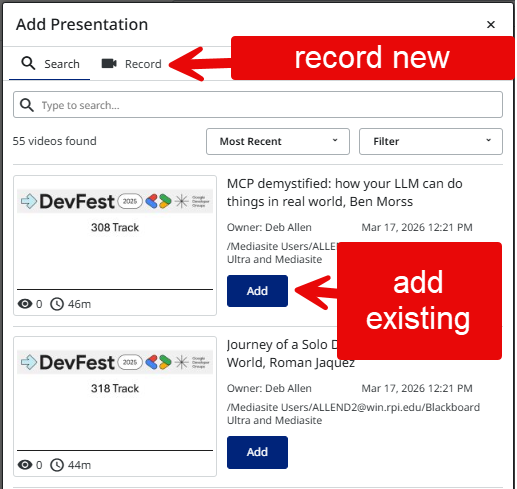Image resolution: width=517 pixels, height=489 pixels.
Task: Click the magnifier icon inside search field
Action: [x=27, y=105]
